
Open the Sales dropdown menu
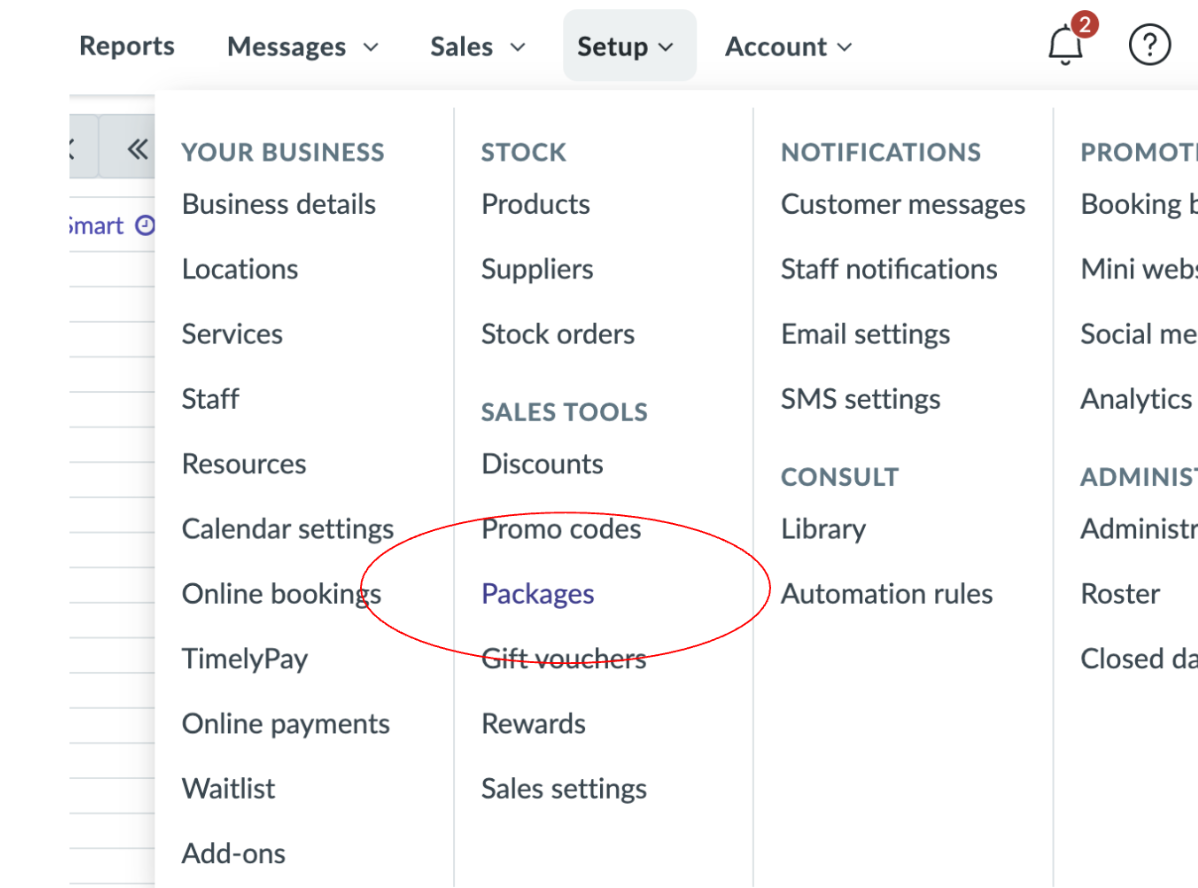(478, 47)
